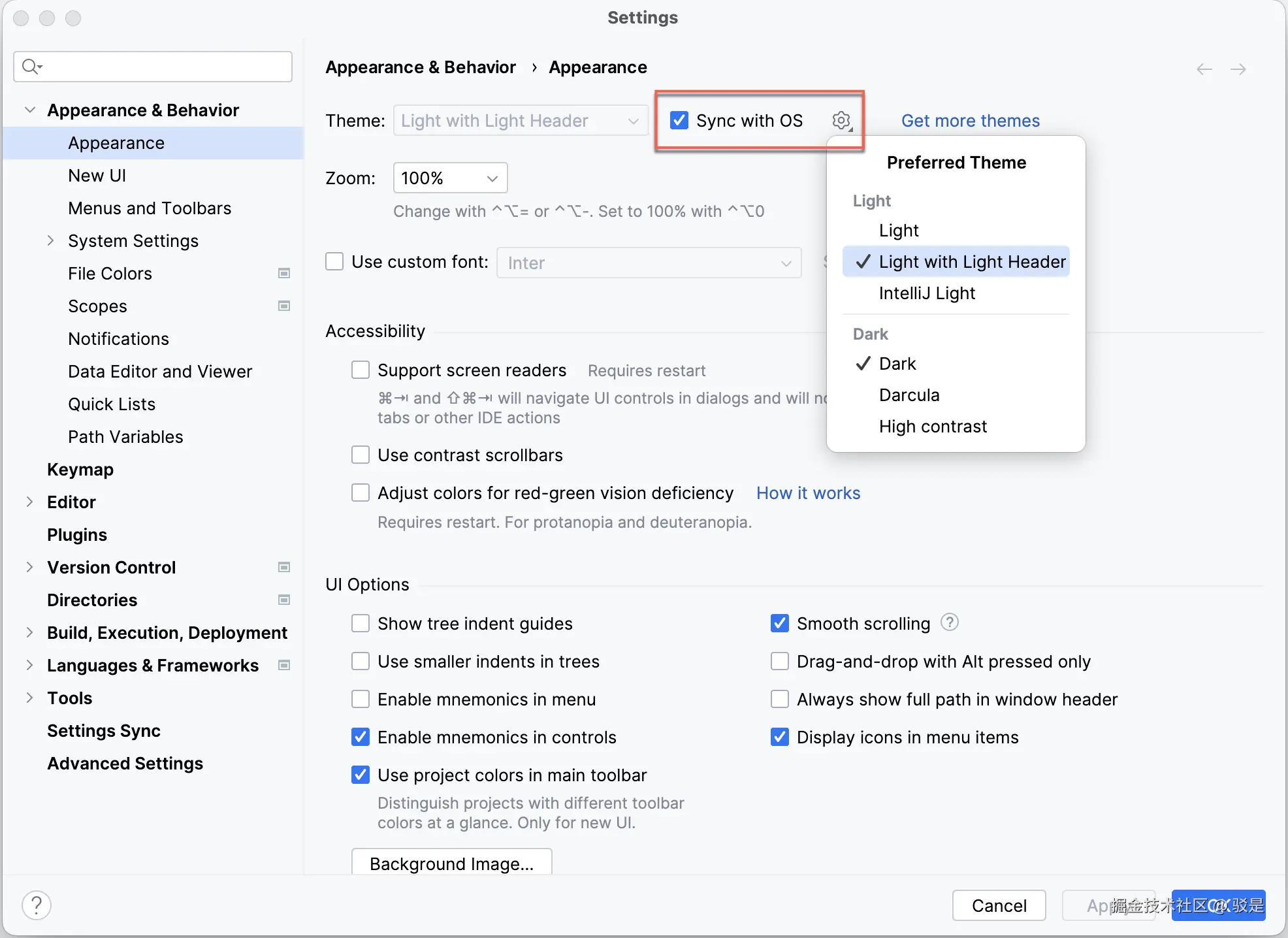Screen dimensions: 1288x938
Task: Click the help question mark button
Action: (37, 905)
